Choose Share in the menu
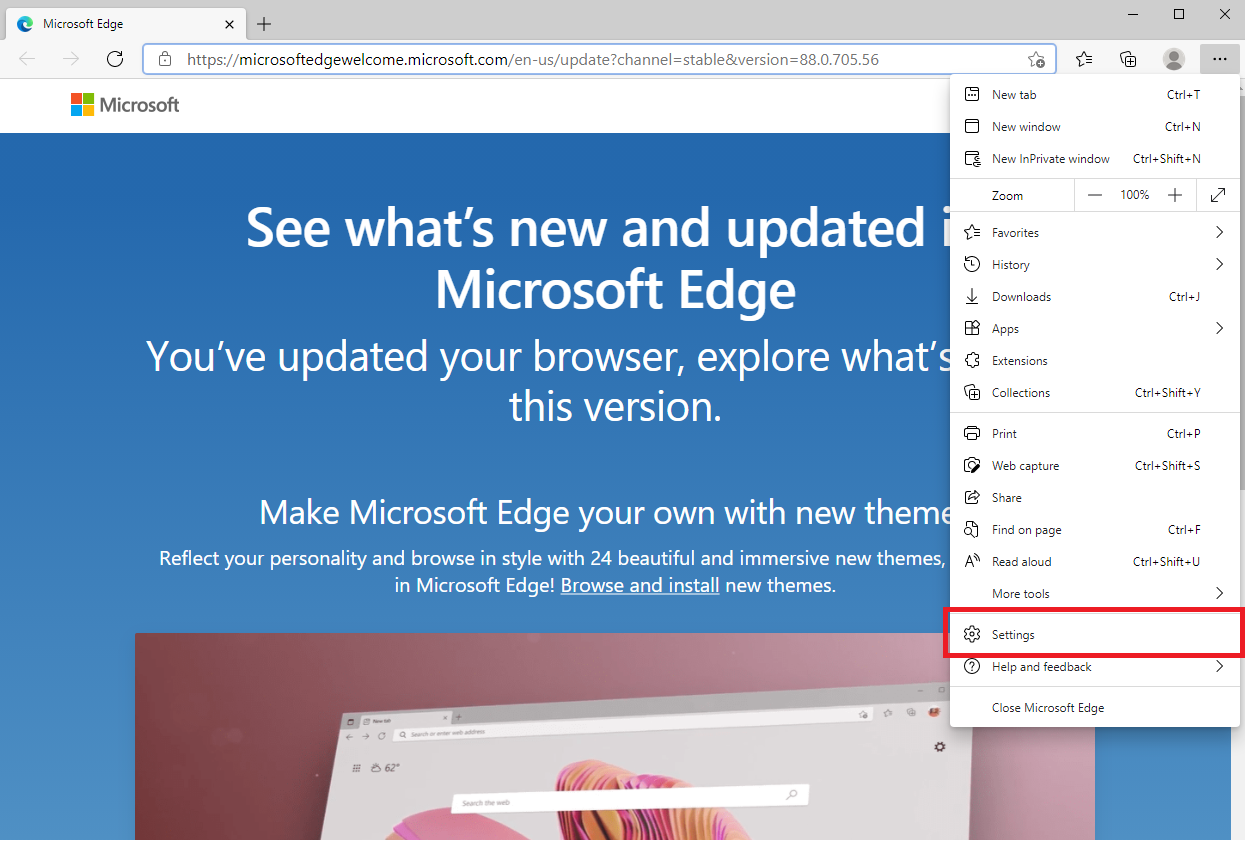Screen dimensions: 1245x841 coord(1094,498)
